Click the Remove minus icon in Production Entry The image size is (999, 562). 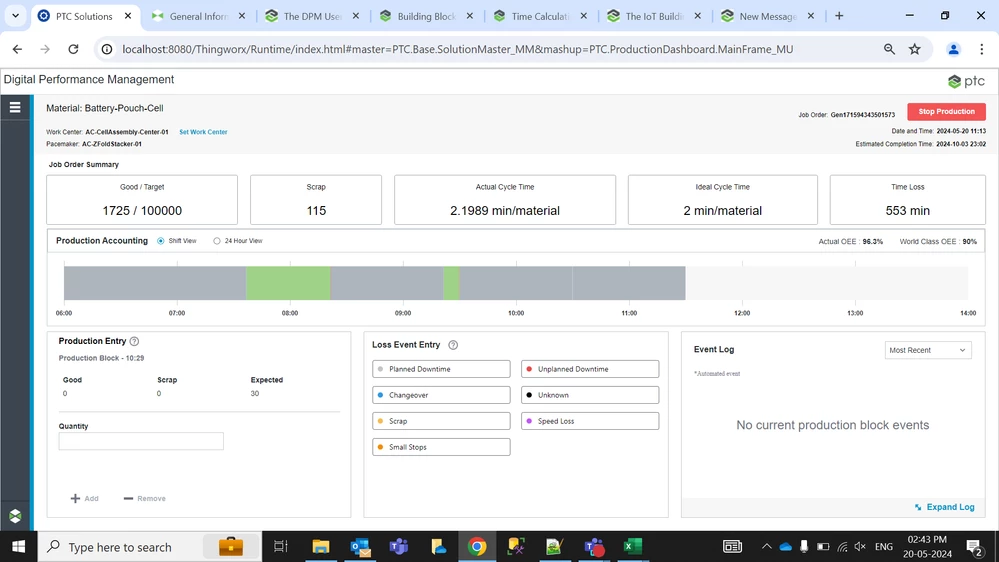128,498
